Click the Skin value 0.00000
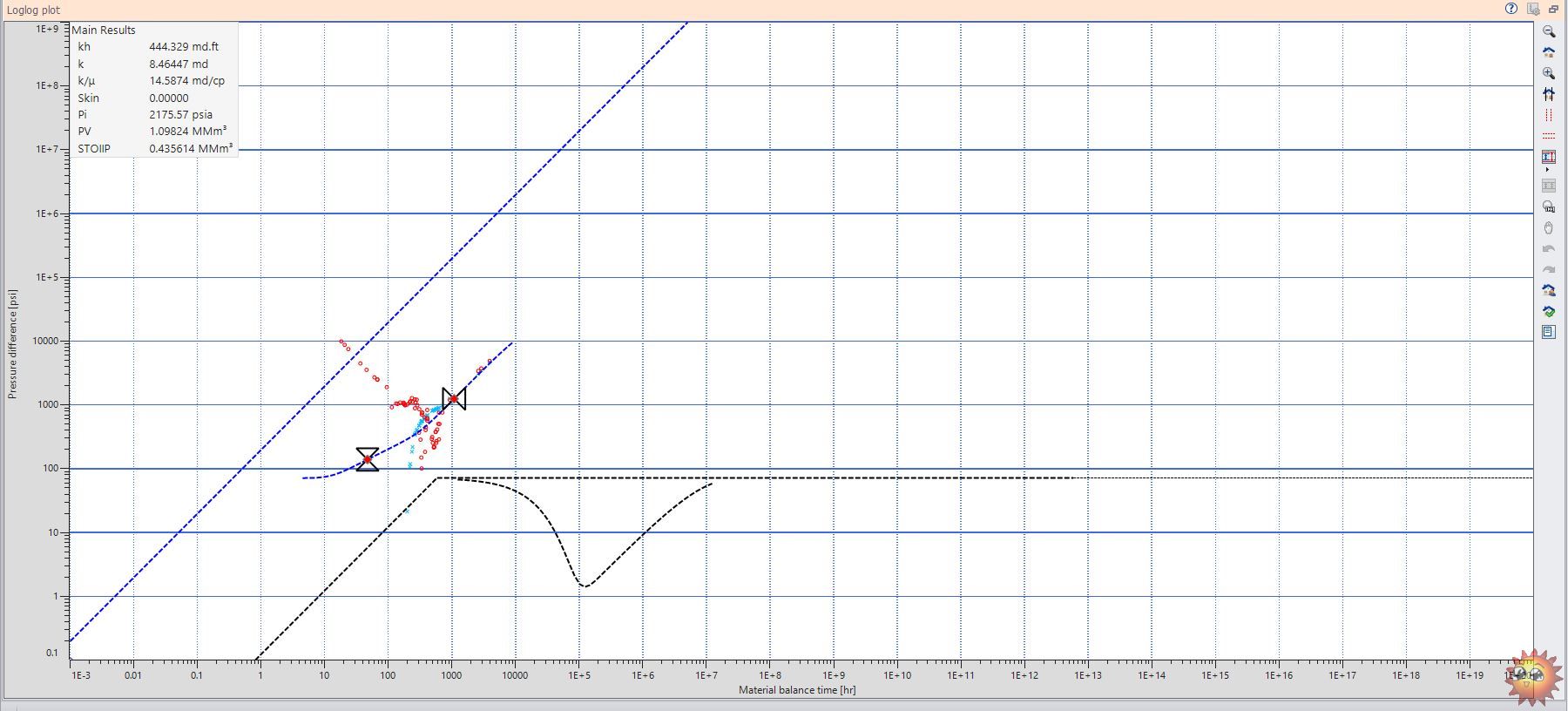Viewport: 1568px width, 711px height. (169, 98)
